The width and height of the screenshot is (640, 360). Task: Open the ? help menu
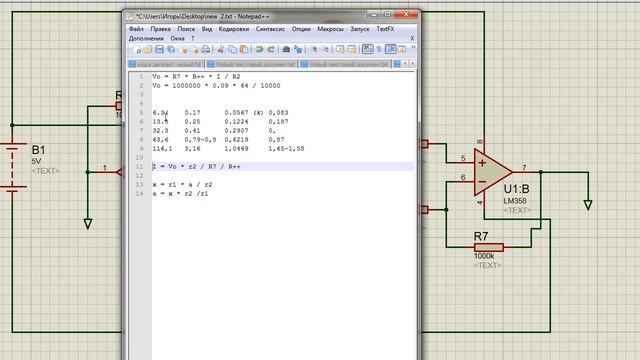coord(193,38)
